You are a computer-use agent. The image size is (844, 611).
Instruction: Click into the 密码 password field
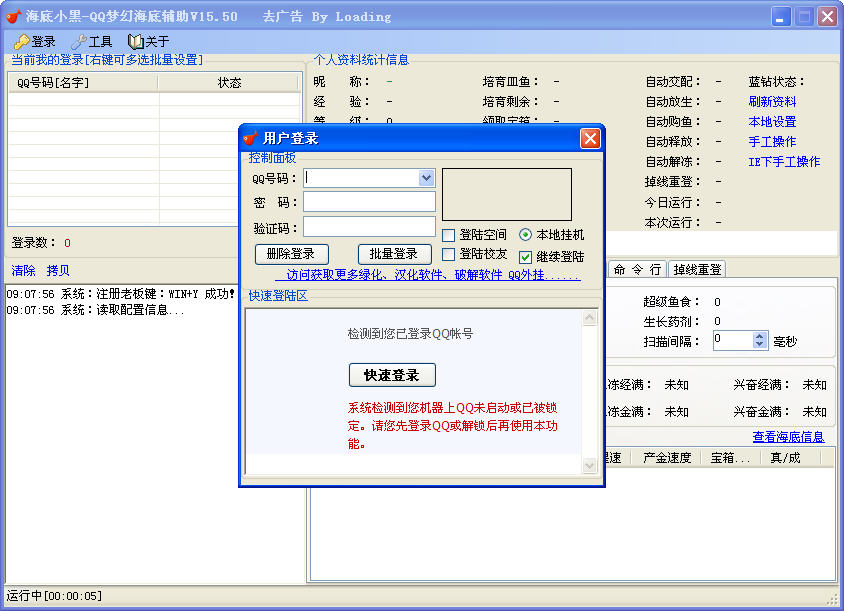tap(369, 202)
